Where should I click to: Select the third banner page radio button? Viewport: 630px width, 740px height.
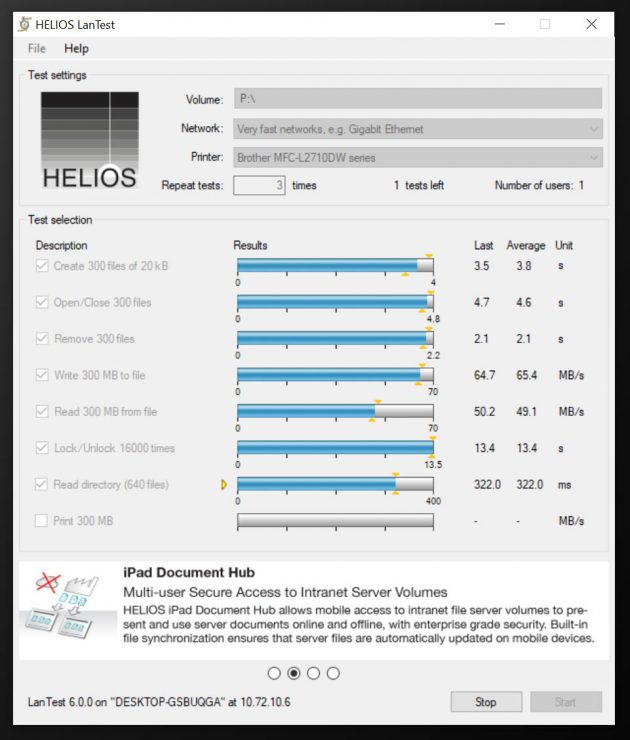[x=313, y=673]
